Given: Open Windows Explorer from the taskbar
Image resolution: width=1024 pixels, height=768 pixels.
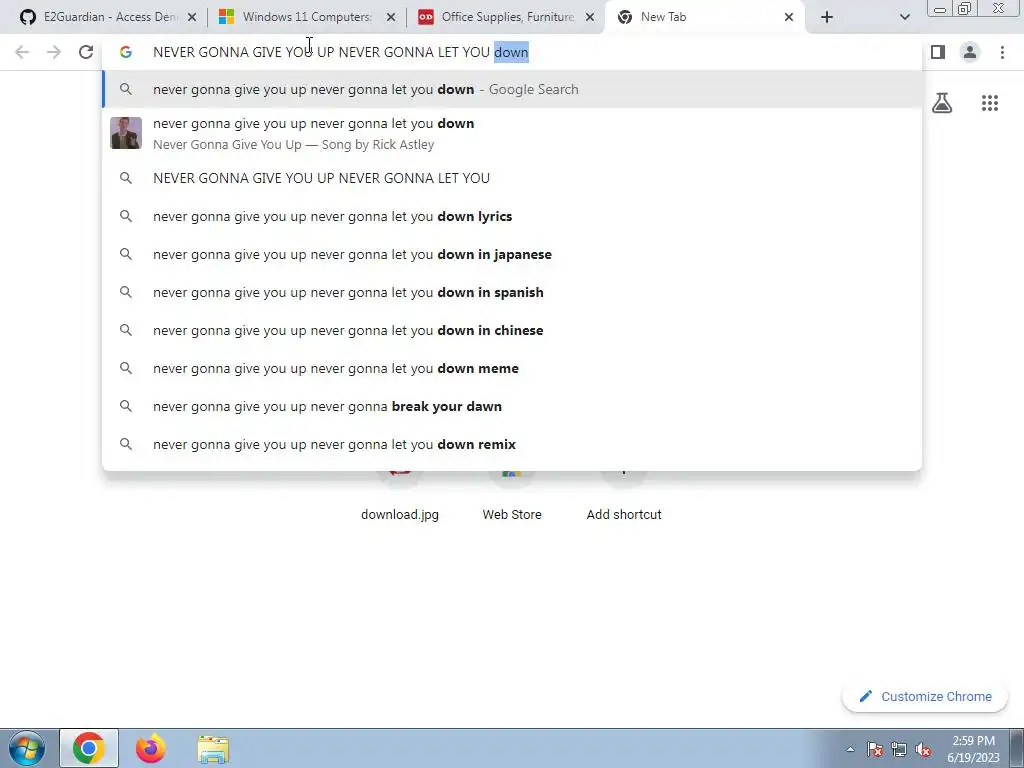Looking at the screenshot, I should click(213, 750).
